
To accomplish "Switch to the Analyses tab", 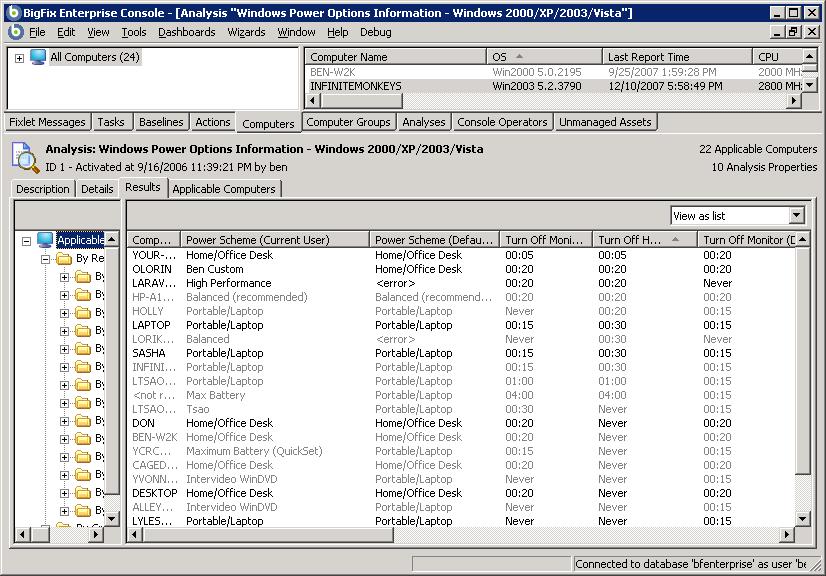I will 424,122.
